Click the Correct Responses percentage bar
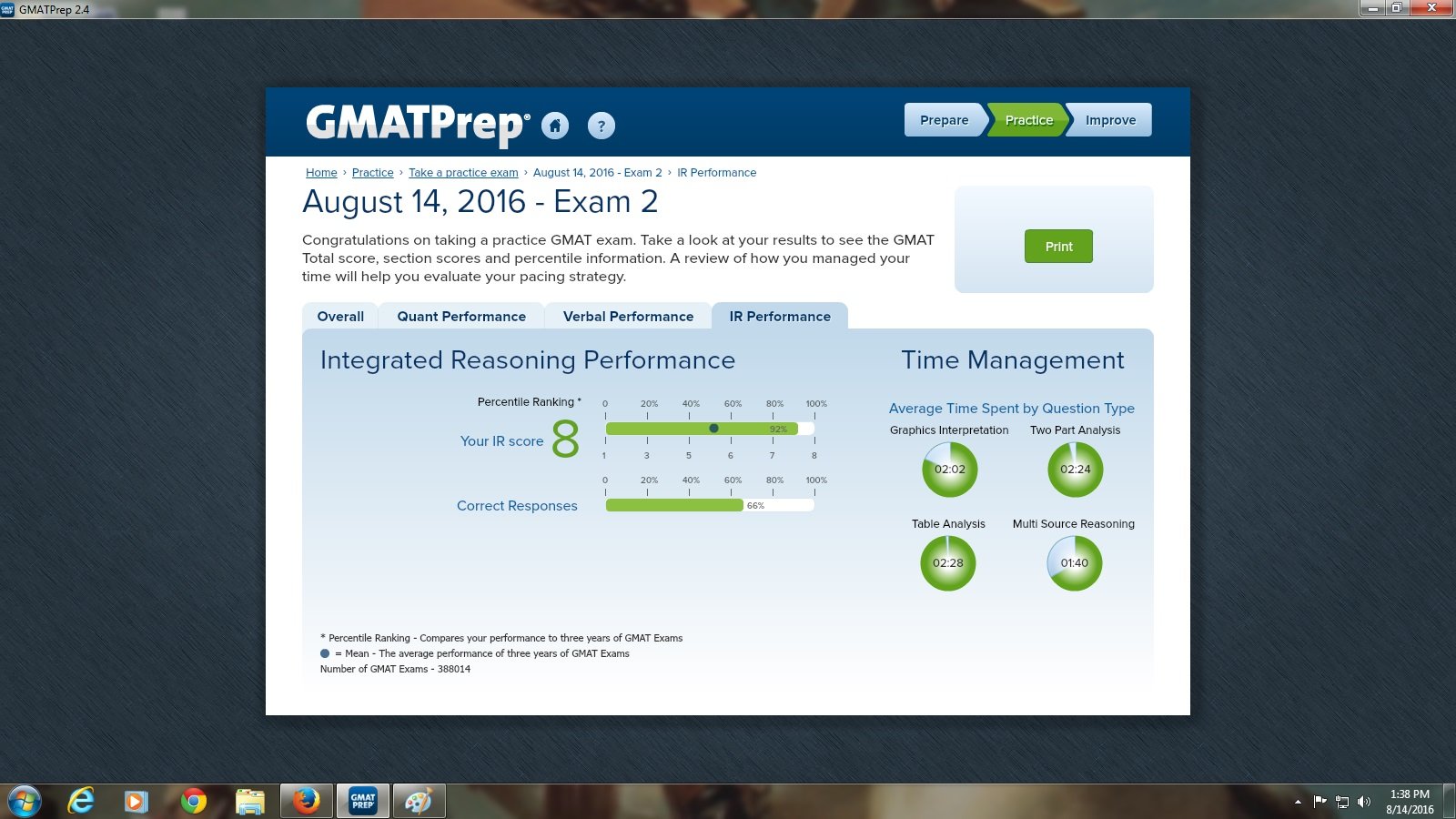This screenshot has height=819, width=1456. tap(710, 505)
